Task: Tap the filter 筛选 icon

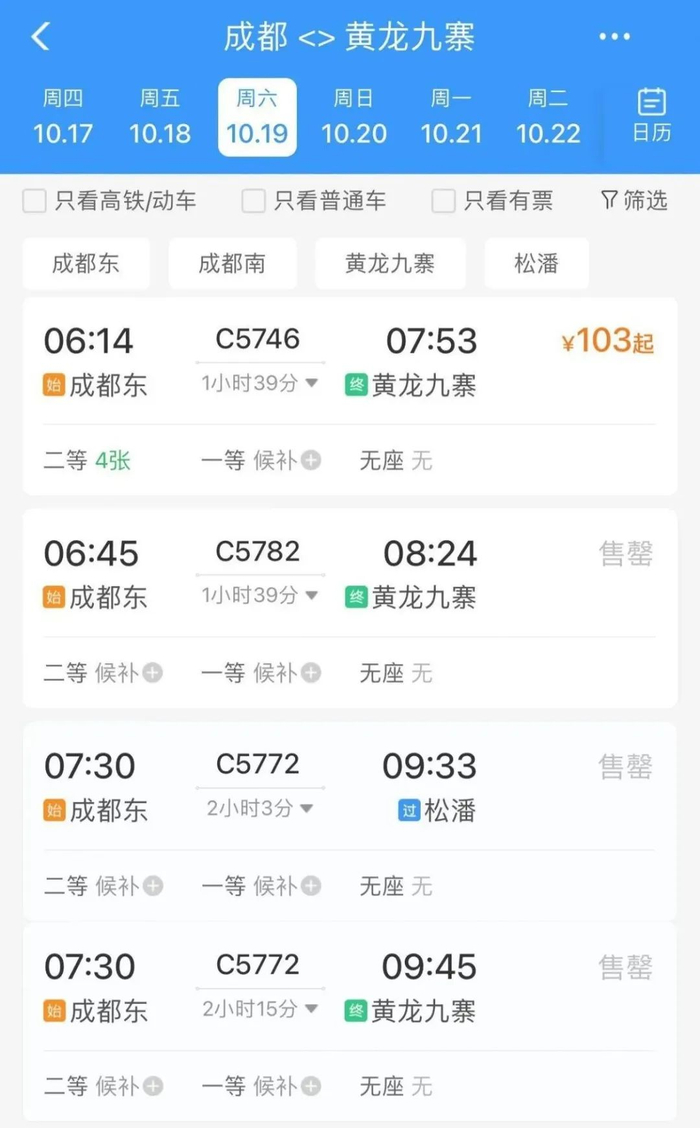Action: [x=634, y=200]
